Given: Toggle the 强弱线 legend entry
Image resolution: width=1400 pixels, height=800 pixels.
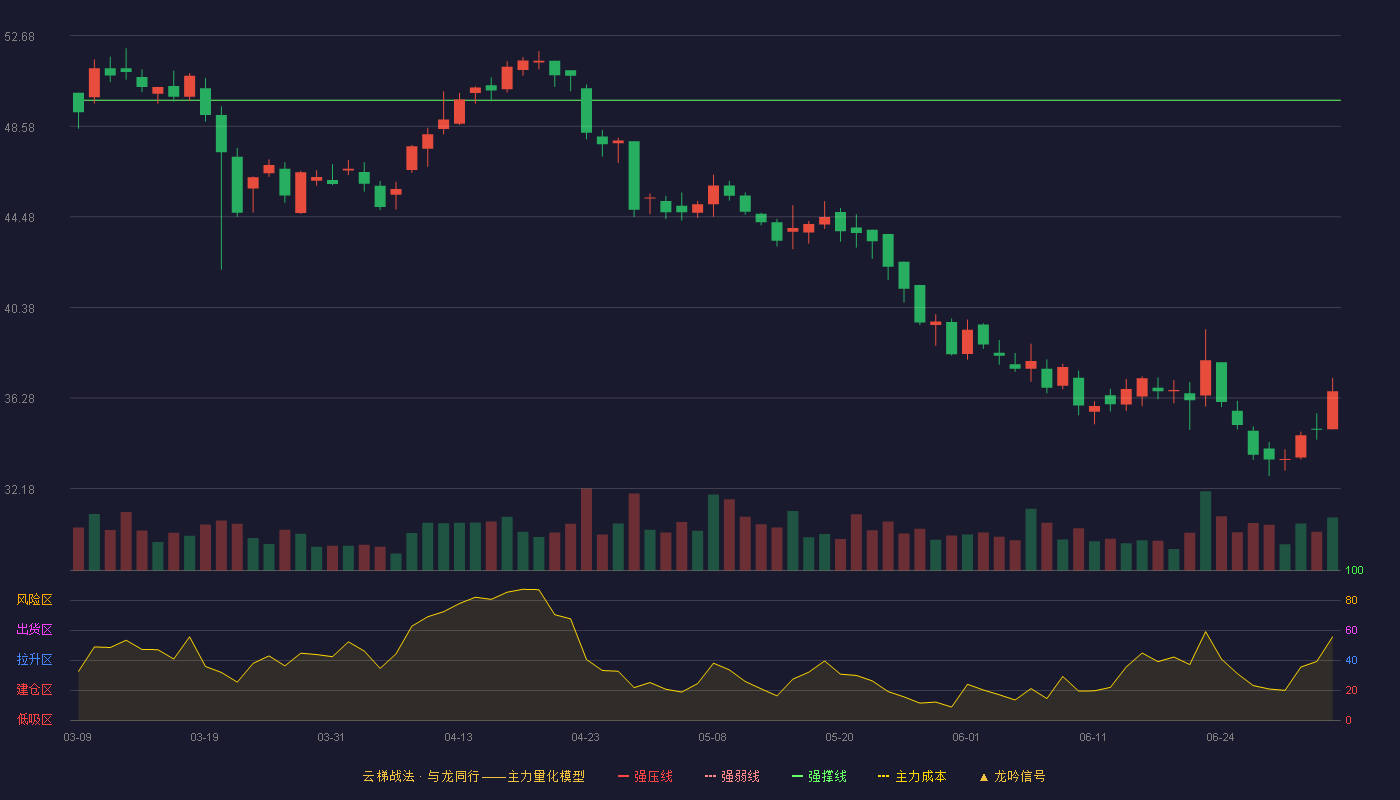Looking at the screenshot, I should 732,776.
